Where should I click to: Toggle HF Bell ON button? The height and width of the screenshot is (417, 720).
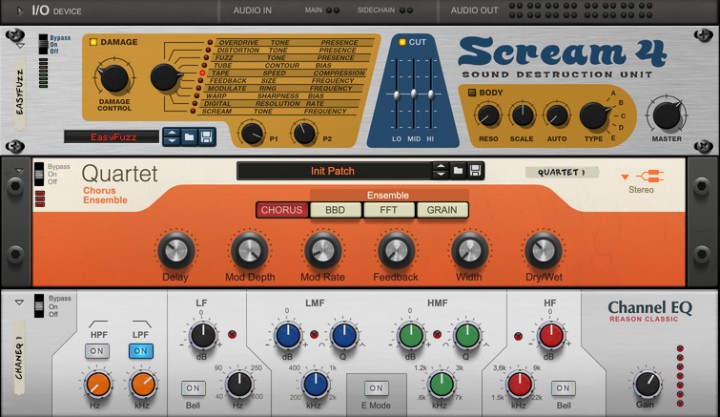563,389
